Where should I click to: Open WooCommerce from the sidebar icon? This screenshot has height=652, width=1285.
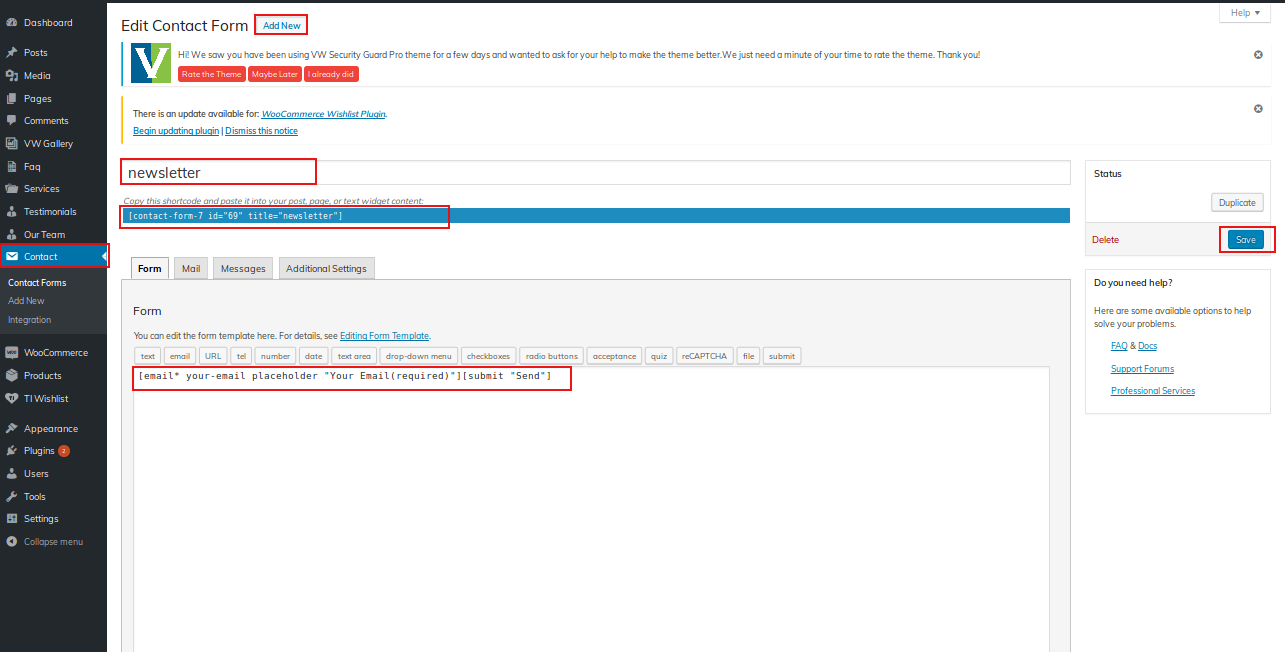pos(11,352)
